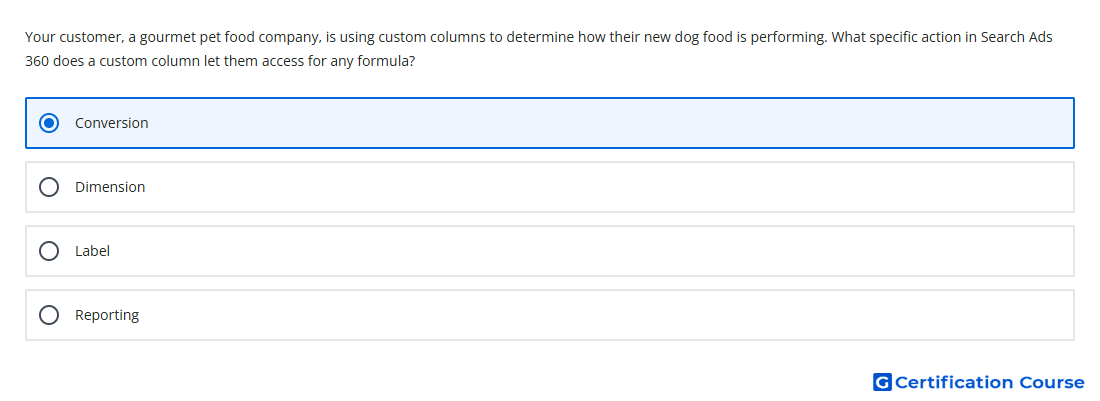This screenshot has width=1100, height=401.
Task: Click the blue G logo icon
Action: pyautogui.click(x=882, y=382)
